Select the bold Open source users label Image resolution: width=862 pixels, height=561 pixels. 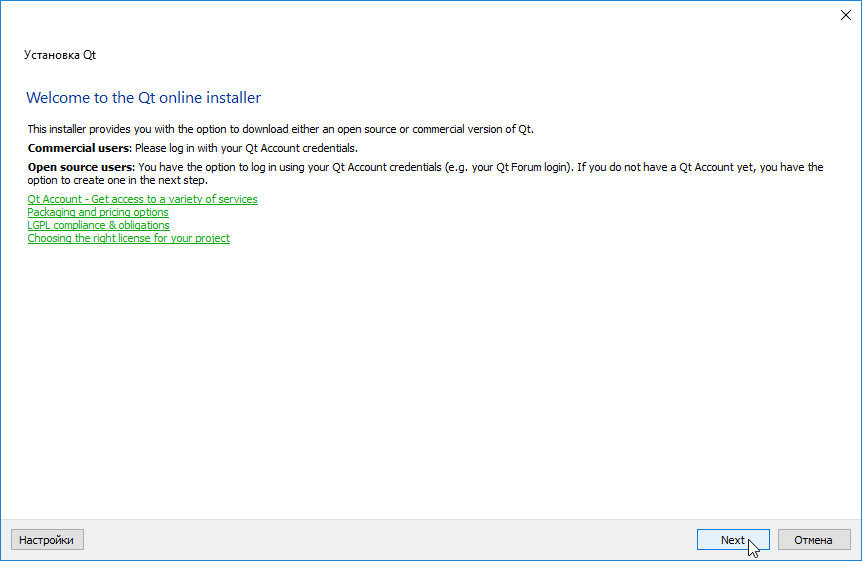click(x=80, y=167)
